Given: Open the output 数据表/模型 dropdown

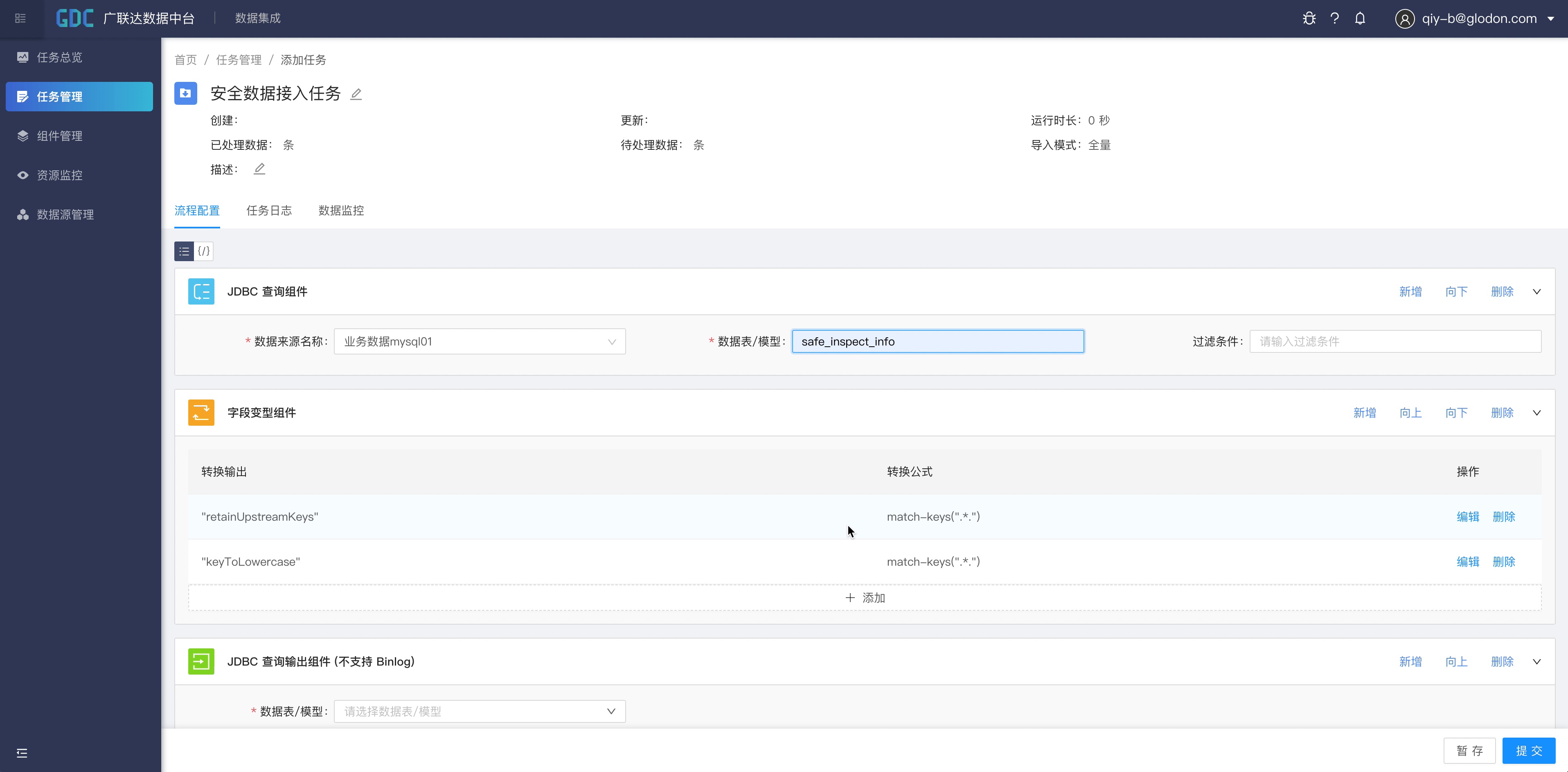Looking at the screenshot, I should point(479,711).
